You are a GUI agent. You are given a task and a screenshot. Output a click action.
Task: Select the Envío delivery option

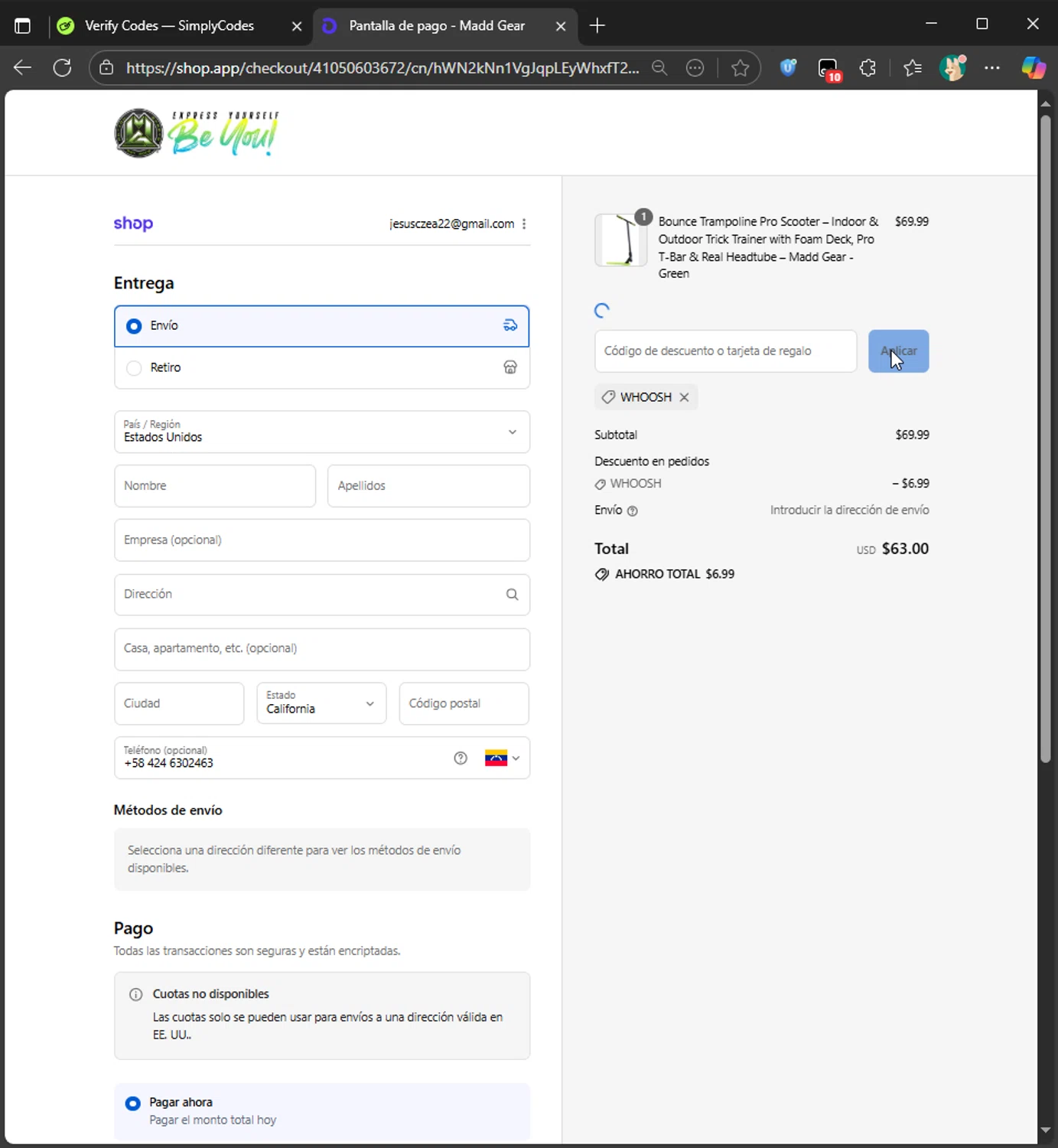click(x=321, y=326)
